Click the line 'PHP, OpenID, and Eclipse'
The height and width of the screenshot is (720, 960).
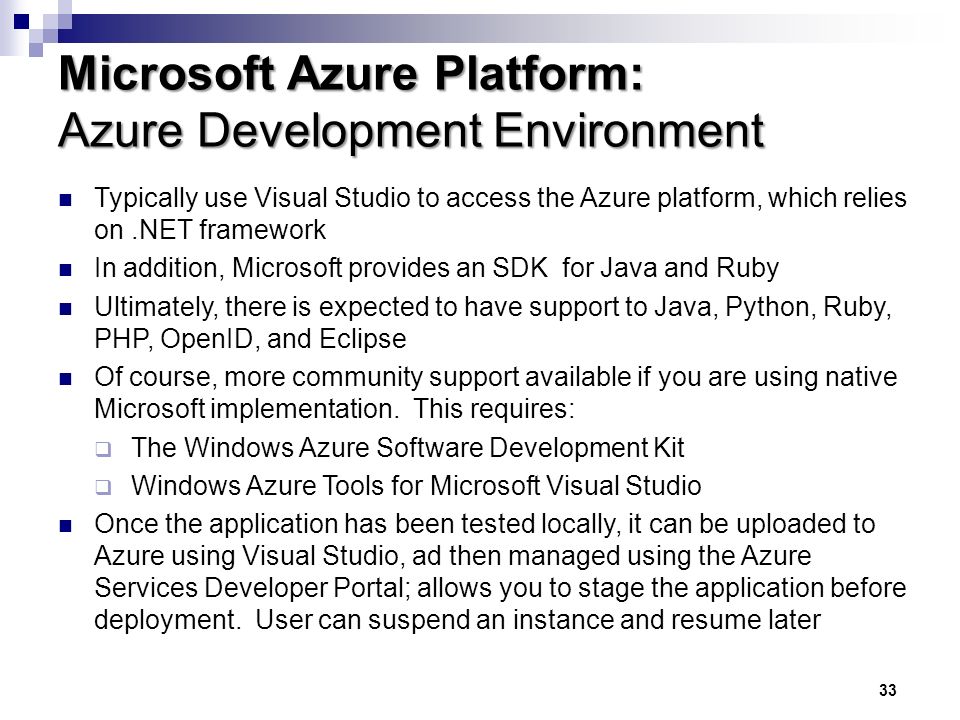[250, 339]
